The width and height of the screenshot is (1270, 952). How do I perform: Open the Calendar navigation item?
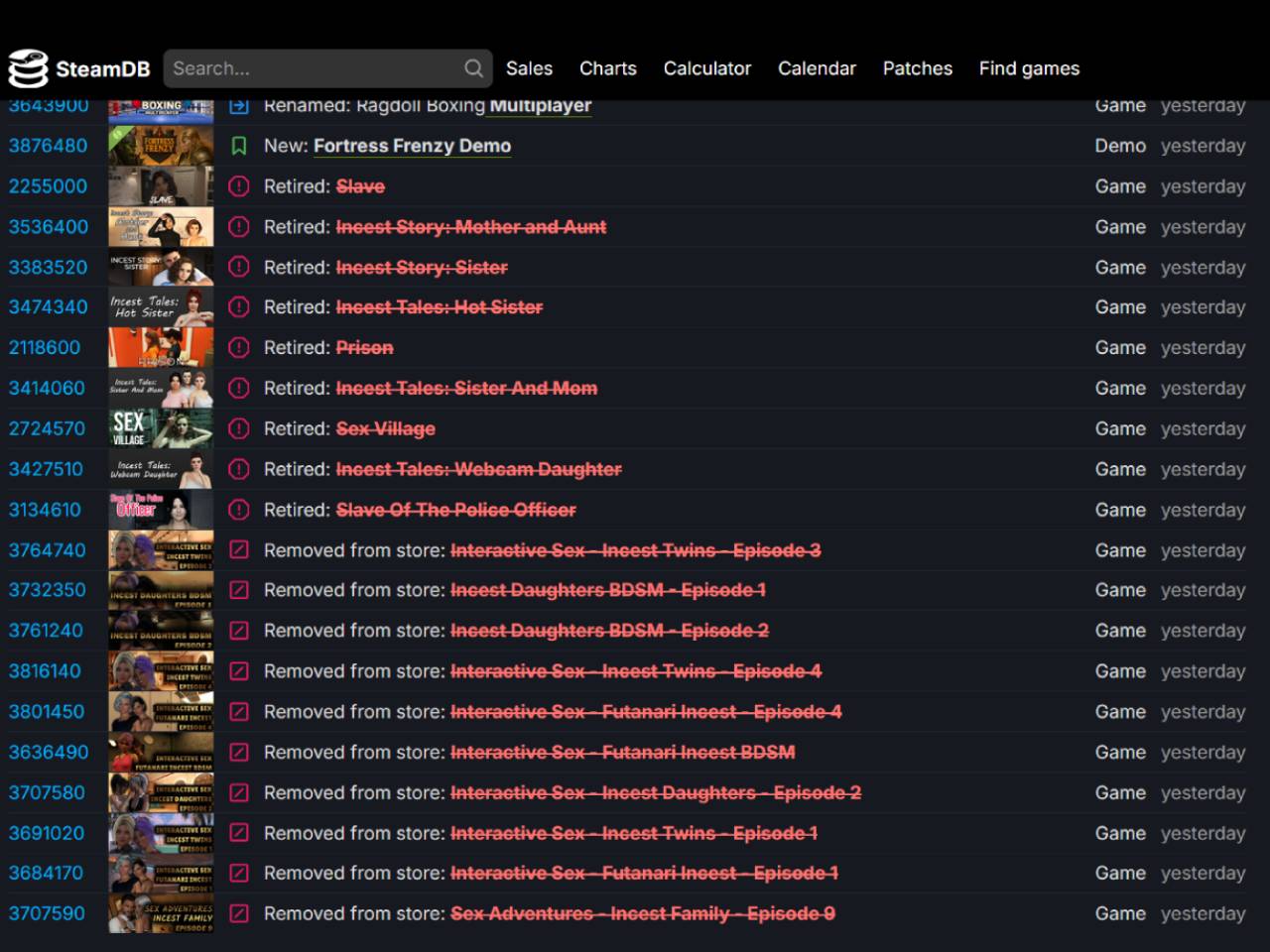pyautogui.click(x=817, y=68)
